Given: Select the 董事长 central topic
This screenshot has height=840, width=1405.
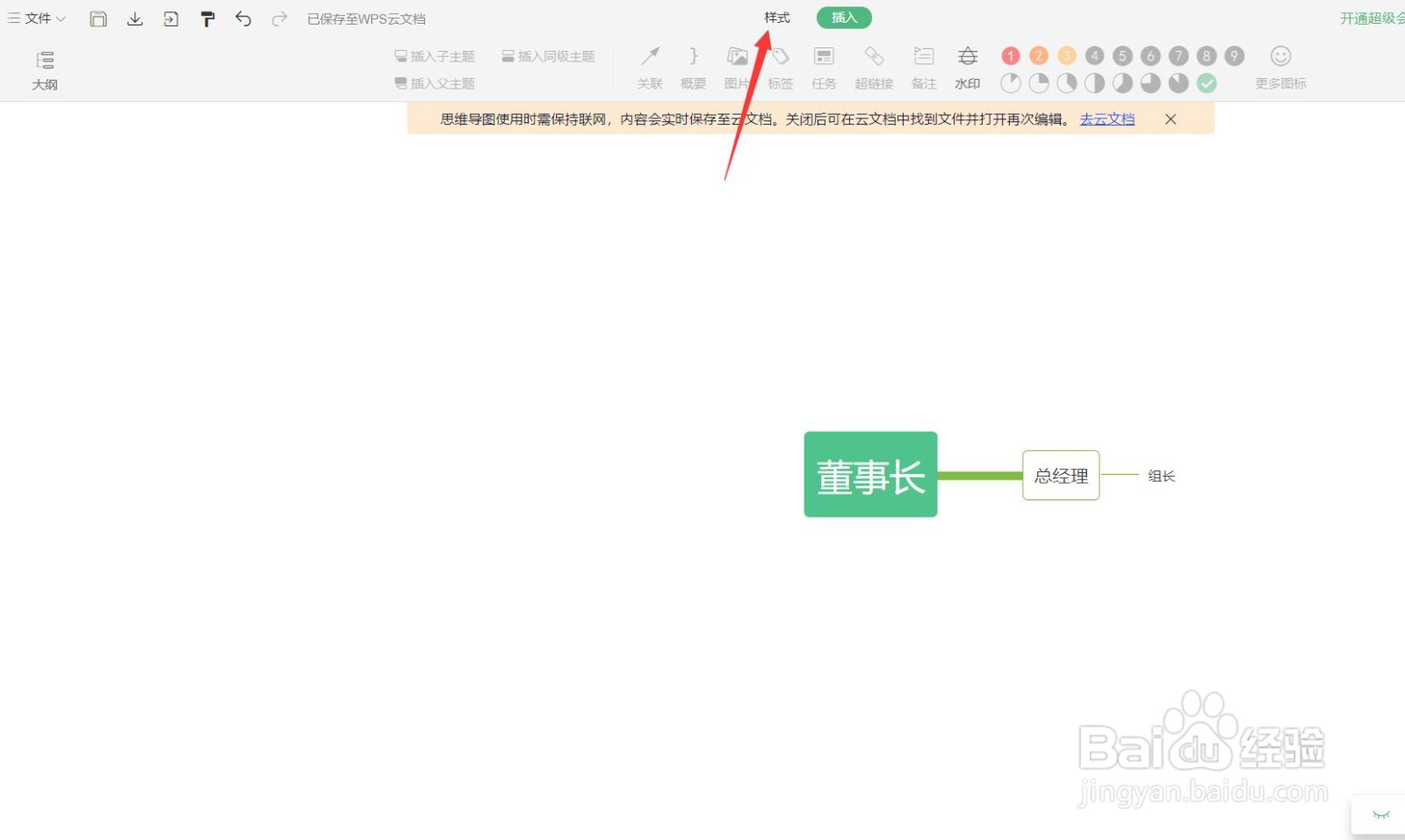Looking at the screenshot, I should pos(870,475).
